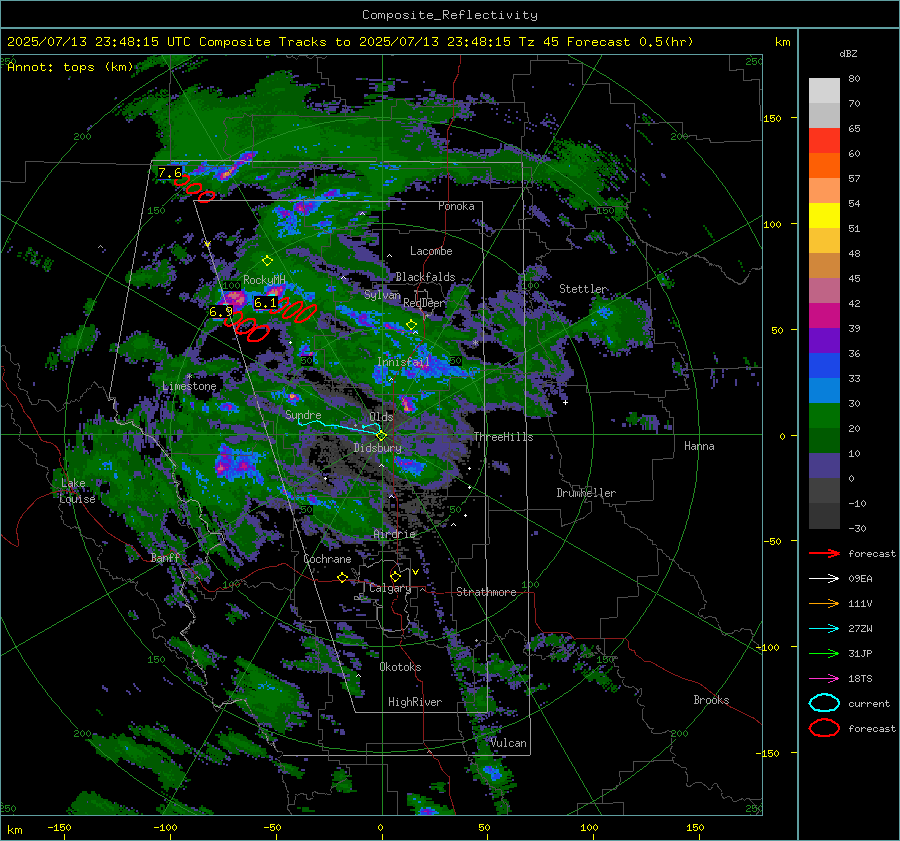Click the red forecast arrow legend icon
The image size is (900, 841).
coord(824,553)
